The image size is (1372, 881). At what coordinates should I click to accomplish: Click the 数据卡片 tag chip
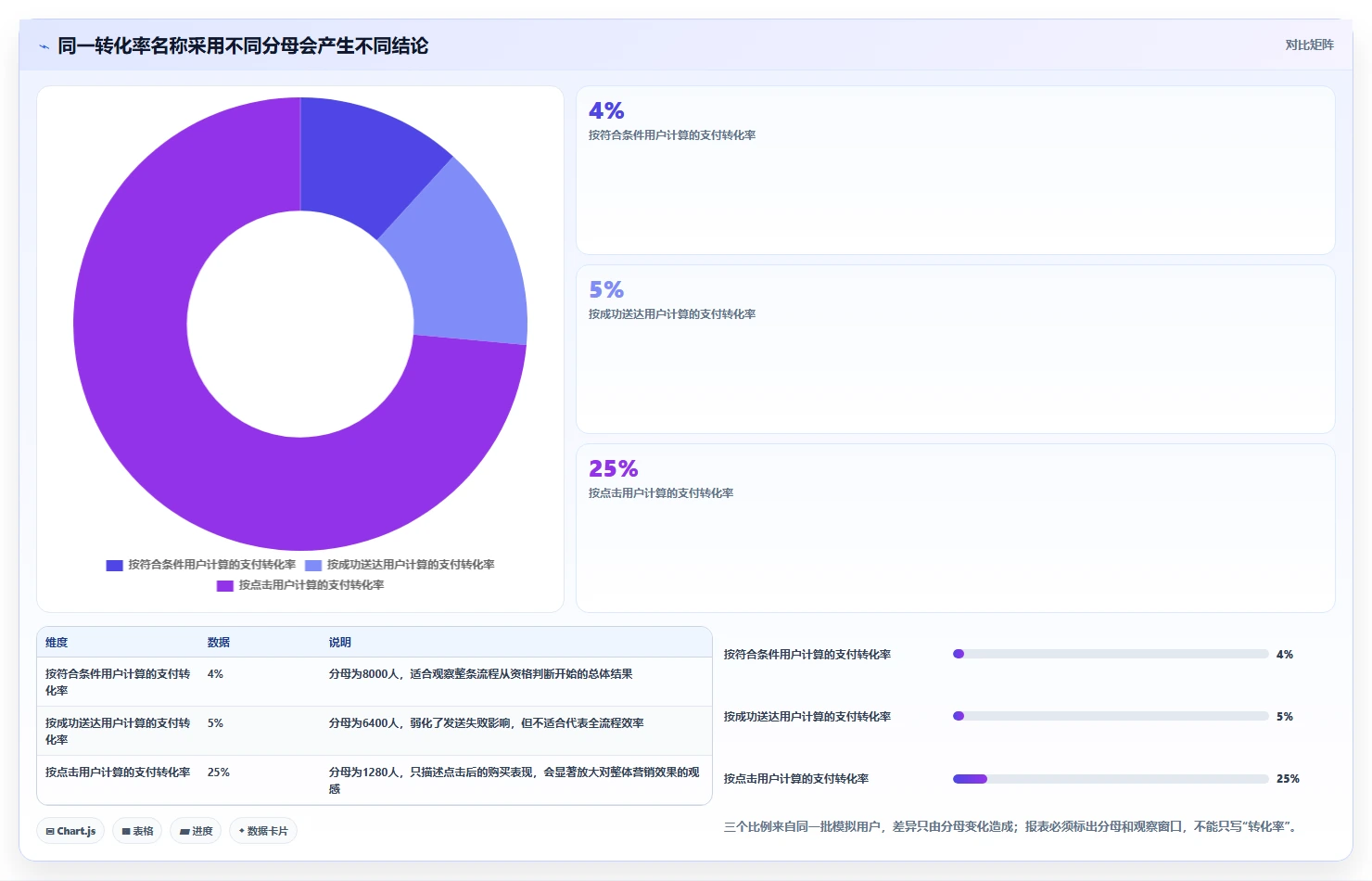click(x=263, y=831)
